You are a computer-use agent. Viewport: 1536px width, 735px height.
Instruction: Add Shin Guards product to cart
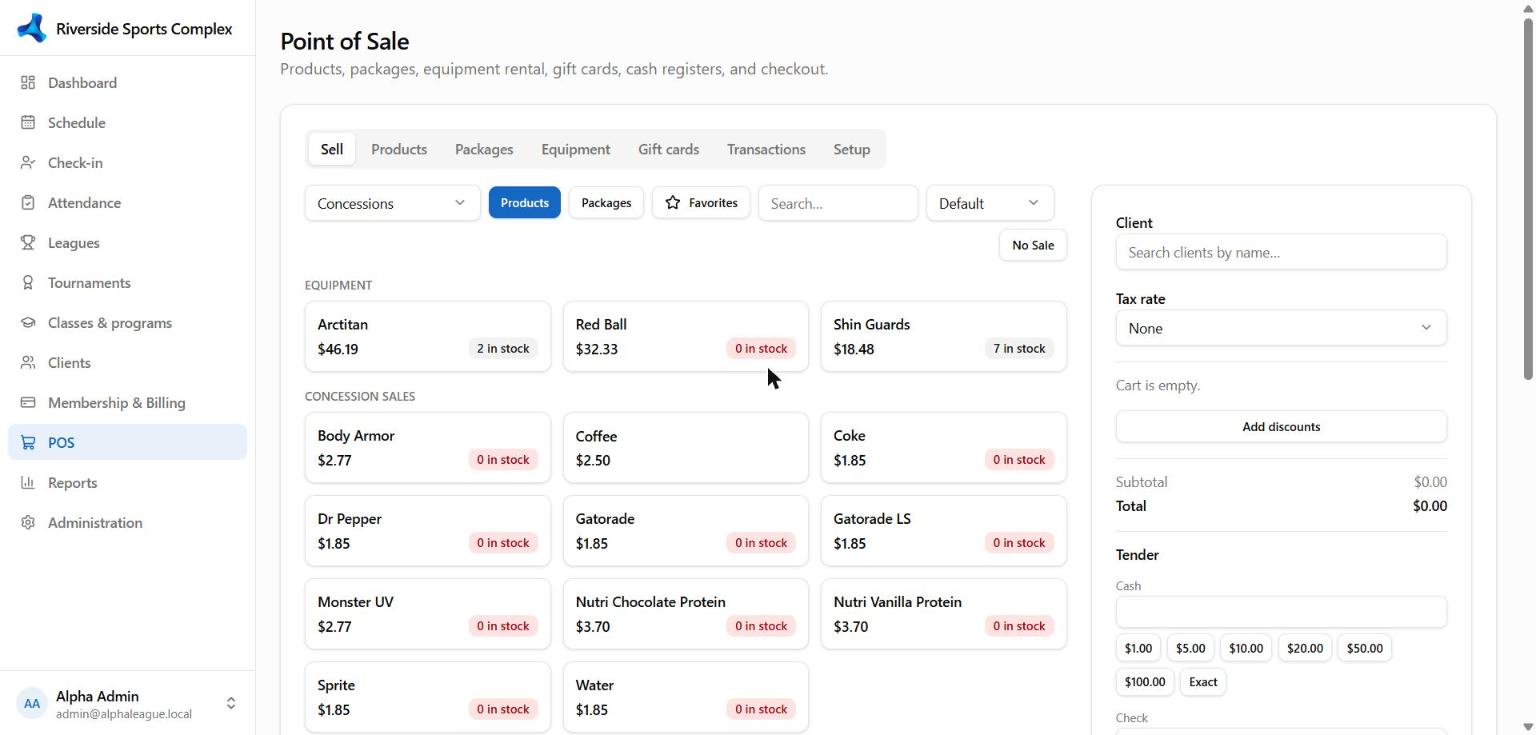(x=944, y=337)
